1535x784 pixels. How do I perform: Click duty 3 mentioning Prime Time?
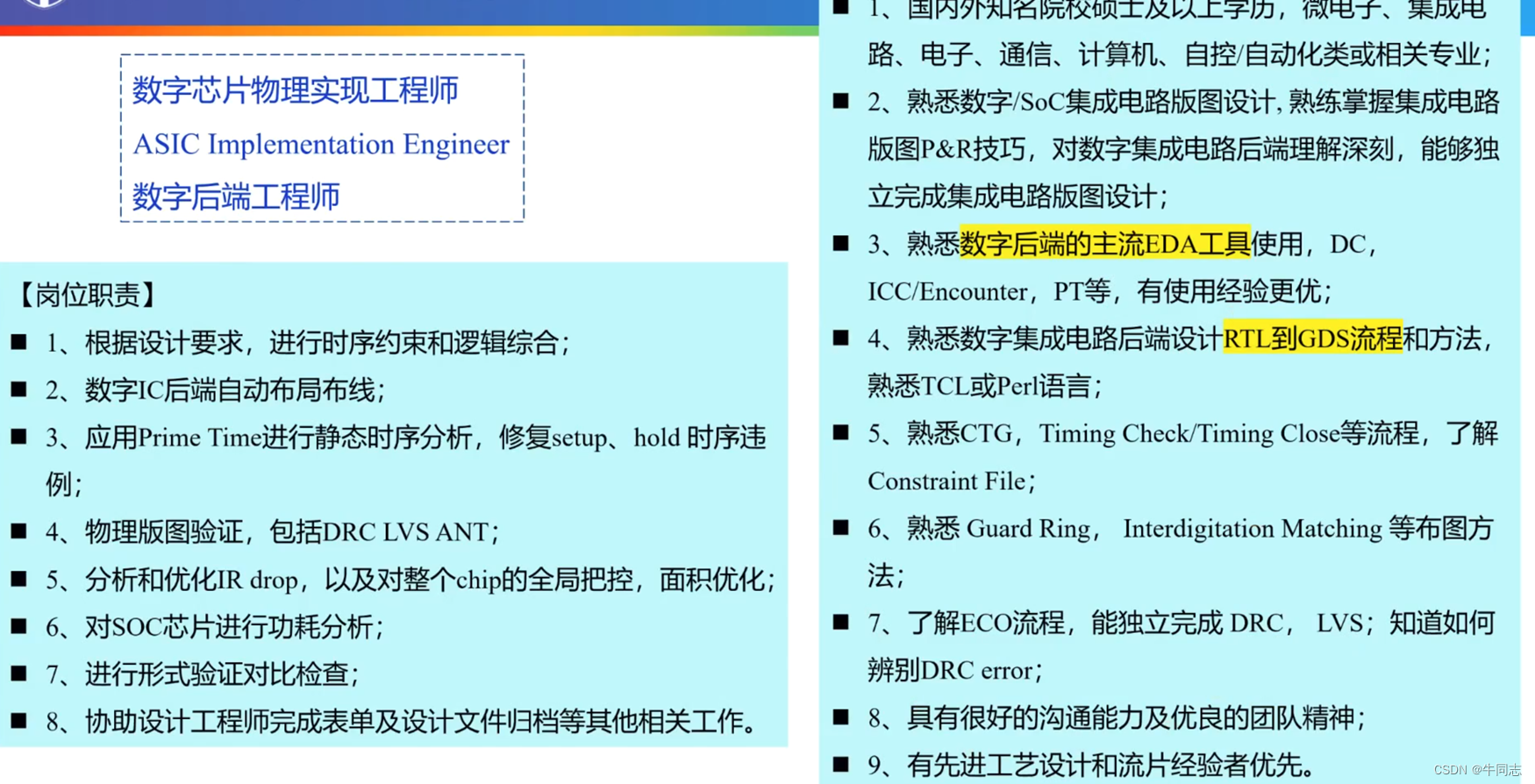(x=406, y=460)
